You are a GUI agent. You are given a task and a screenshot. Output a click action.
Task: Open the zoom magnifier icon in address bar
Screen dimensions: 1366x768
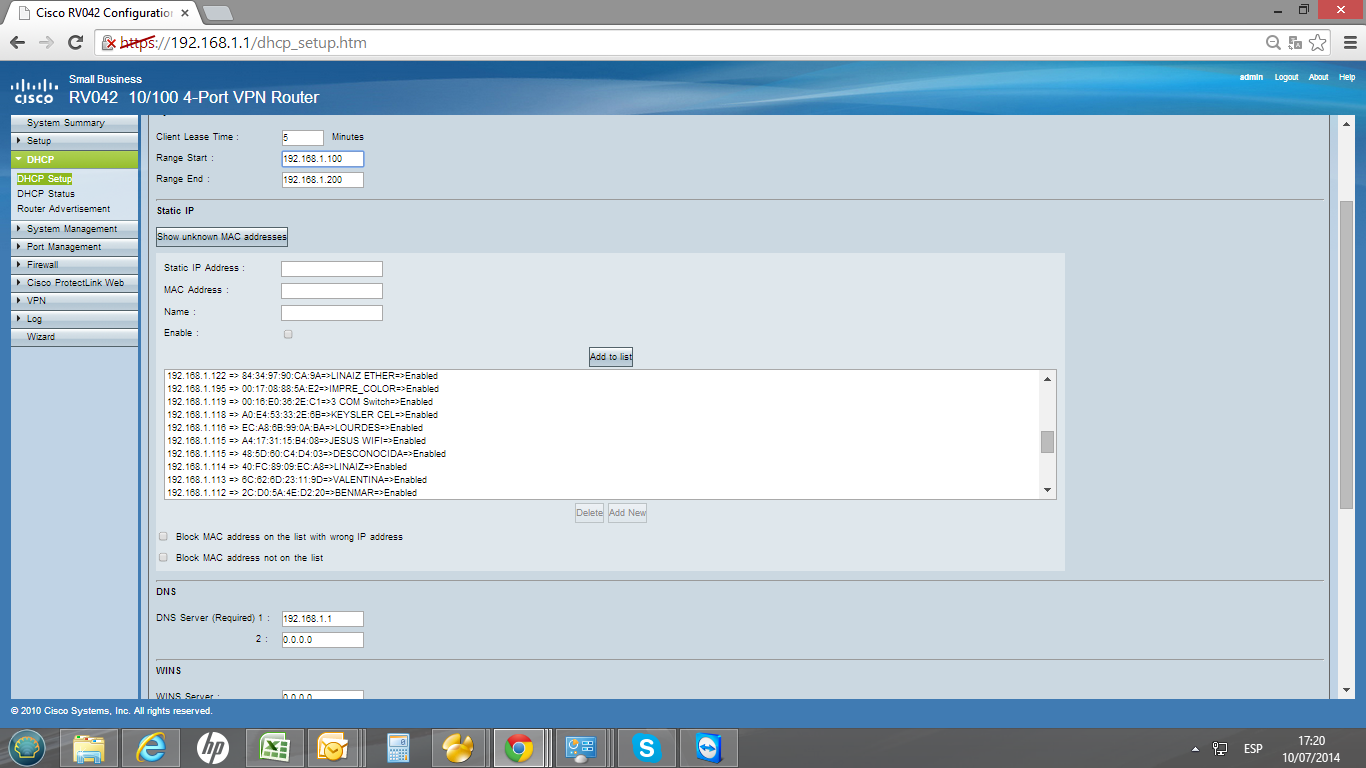1273,43
